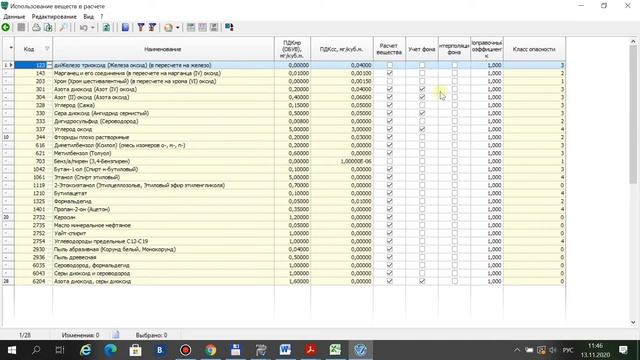Click the printer icon in toolbar

[36, 27]
